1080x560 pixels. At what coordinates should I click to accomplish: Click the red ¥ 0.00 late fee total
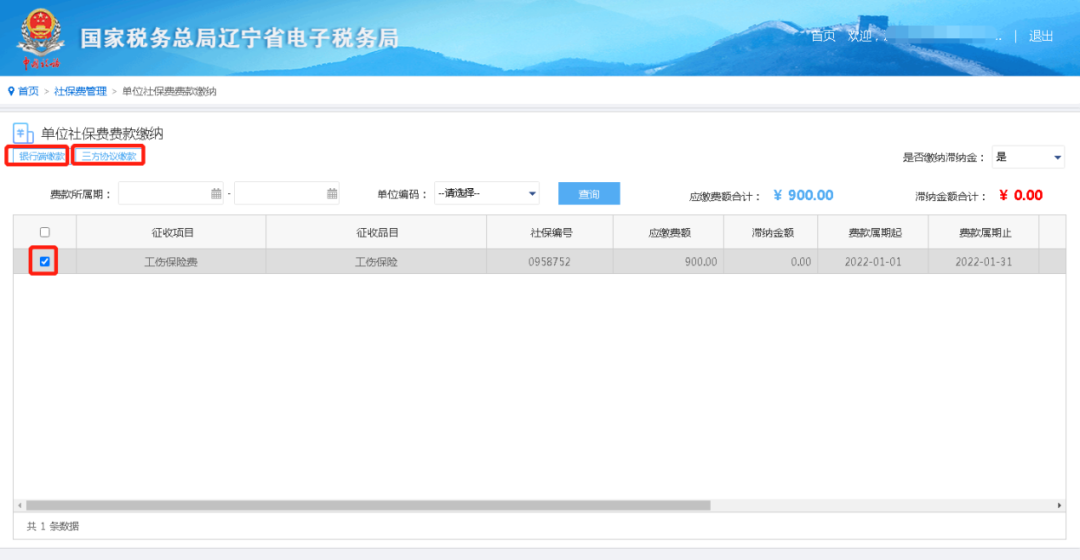(1021, 195)
